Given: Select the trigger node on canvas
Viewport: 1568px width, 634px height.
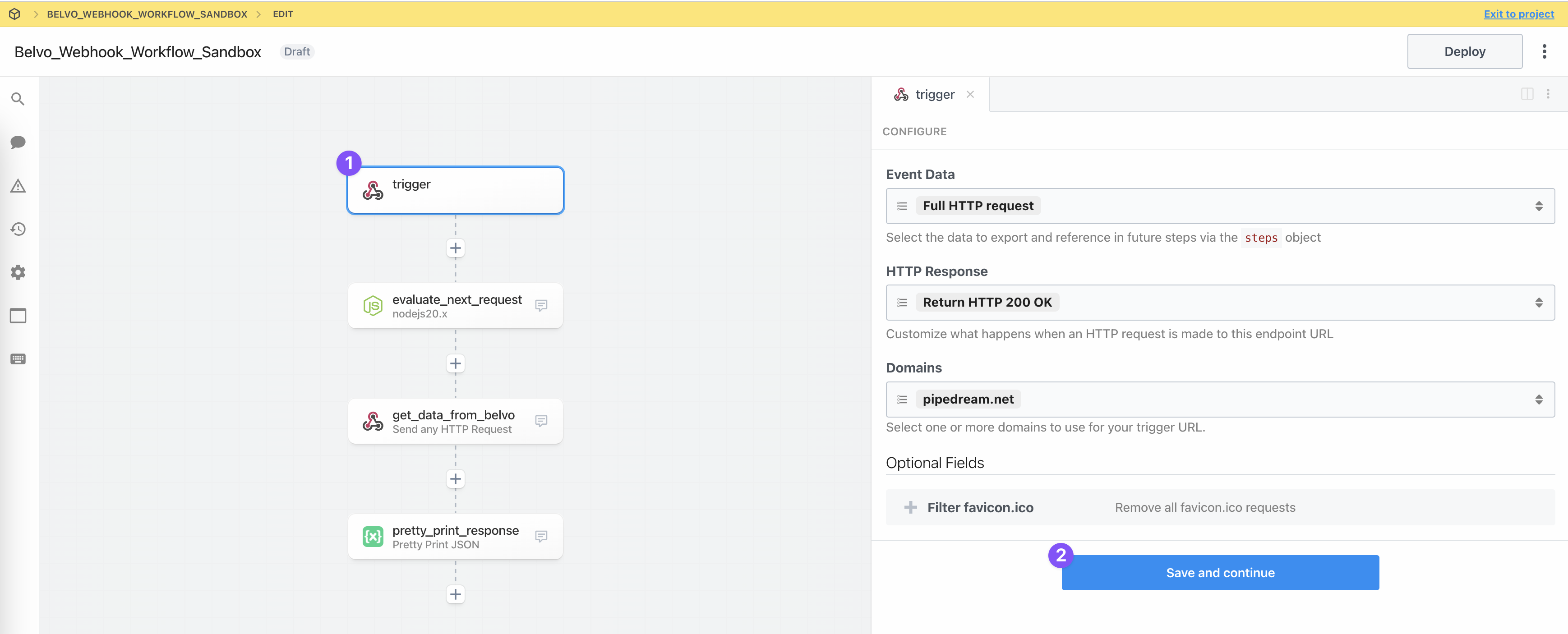Looking at the screenshot, I should point(455,190).
